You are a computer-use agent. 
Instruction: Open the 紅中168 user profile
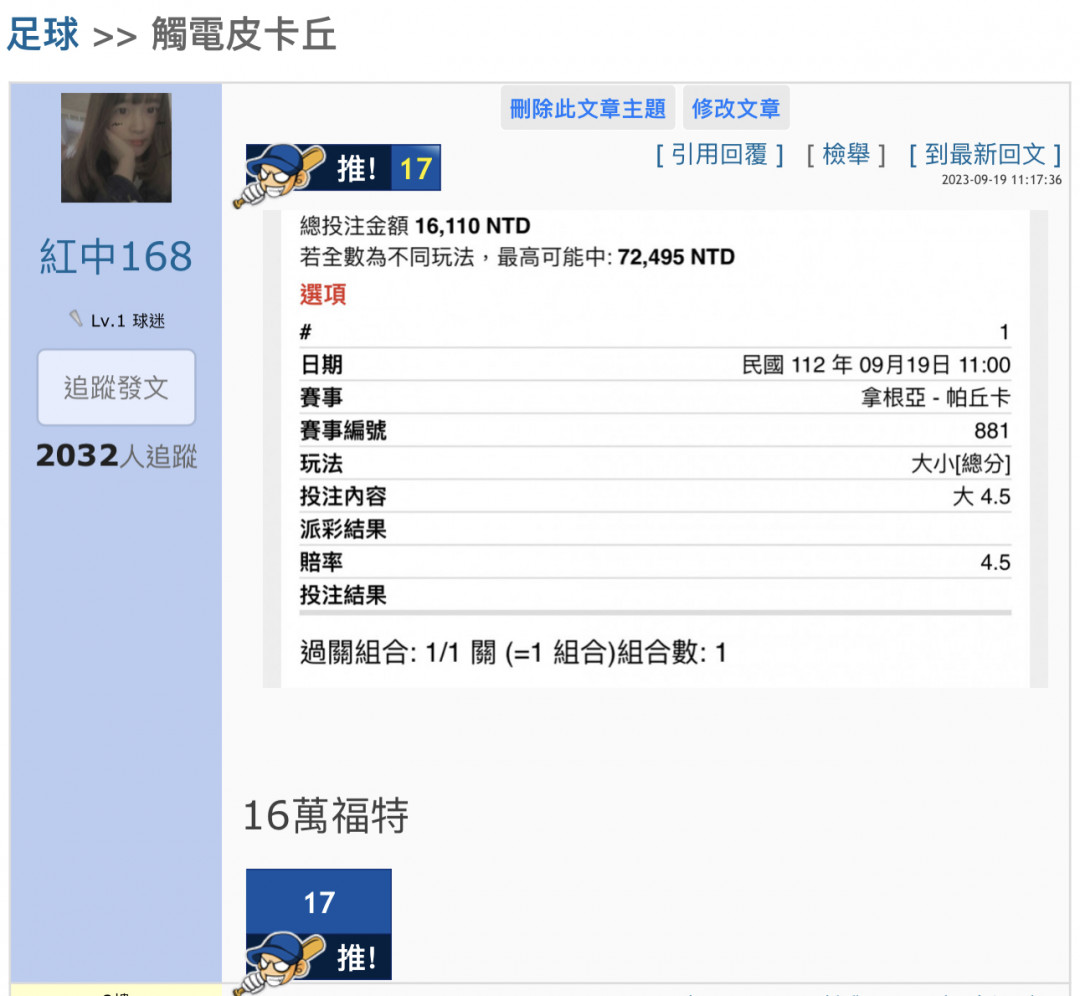[x=116, y=256]
